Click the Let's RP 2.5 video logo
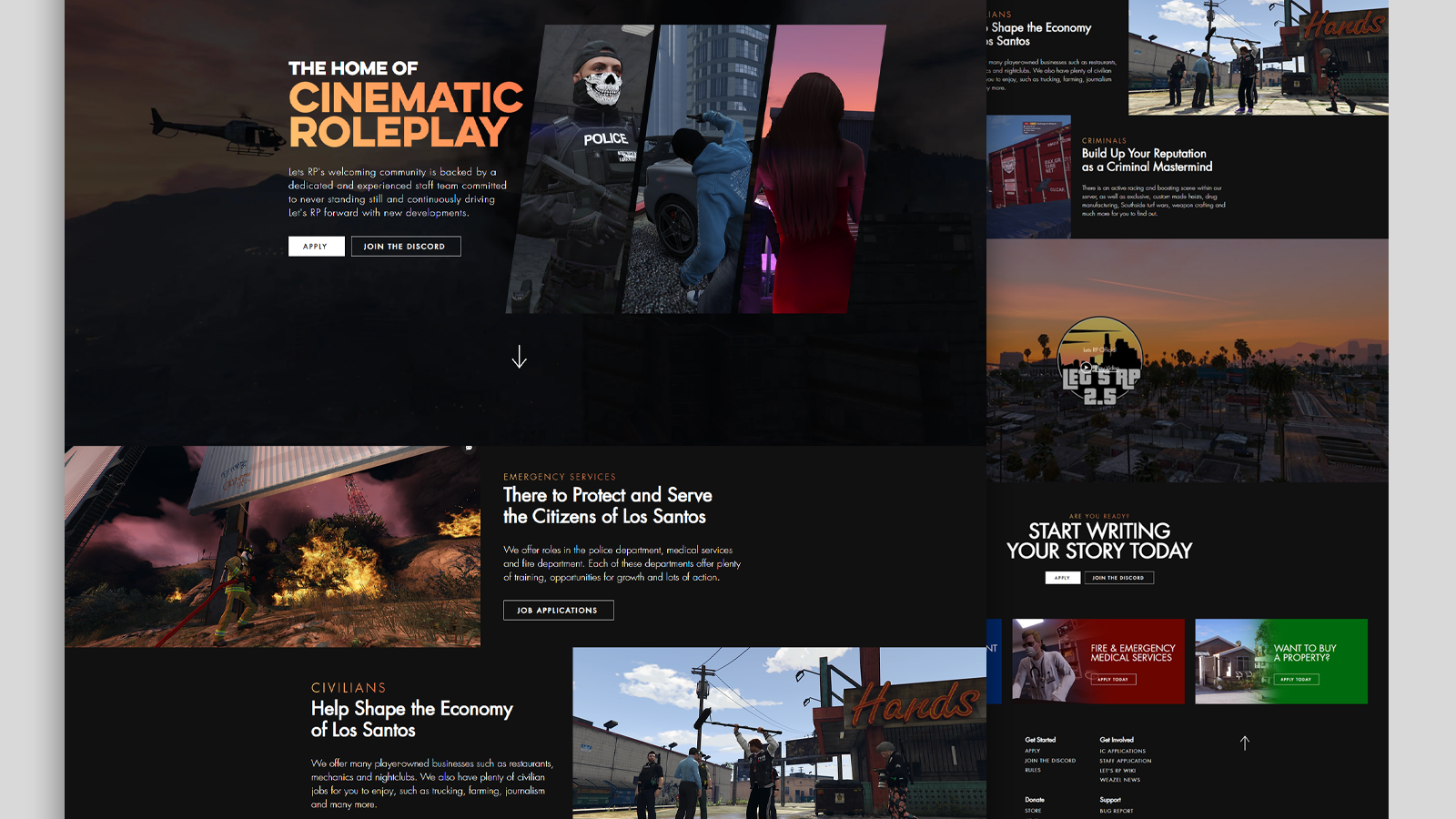This screenshot has height=819, width=1456. [1100, 360]
